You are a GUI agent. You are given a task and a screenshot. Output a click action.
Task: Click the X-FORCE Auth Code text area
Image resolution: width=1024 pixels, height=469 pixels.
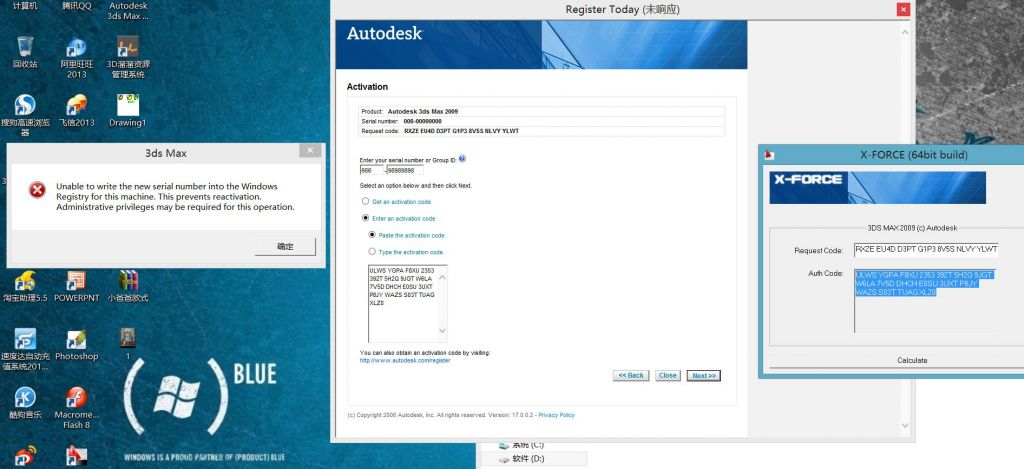point(925,301)
